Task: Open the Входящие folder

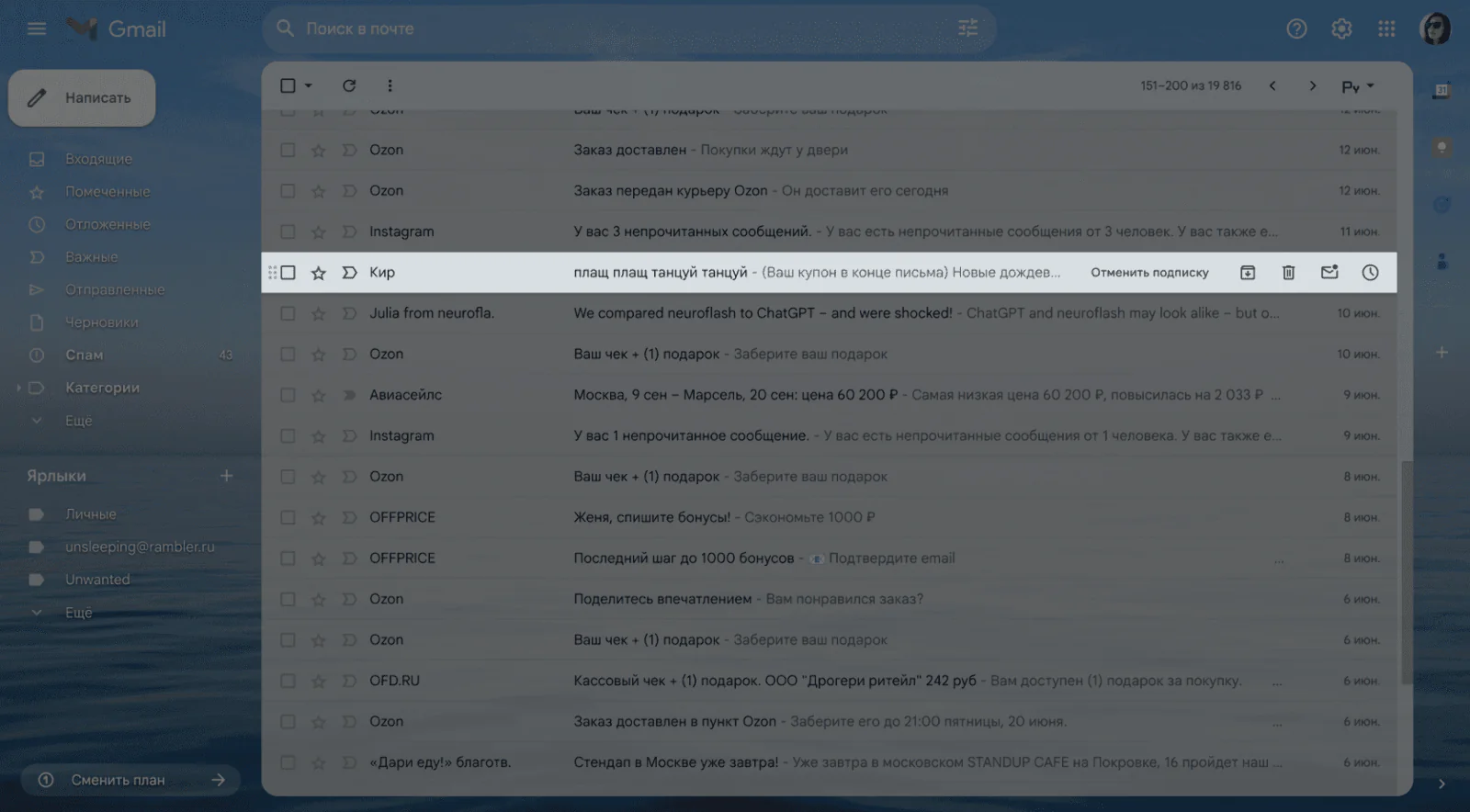Action: 98,159
